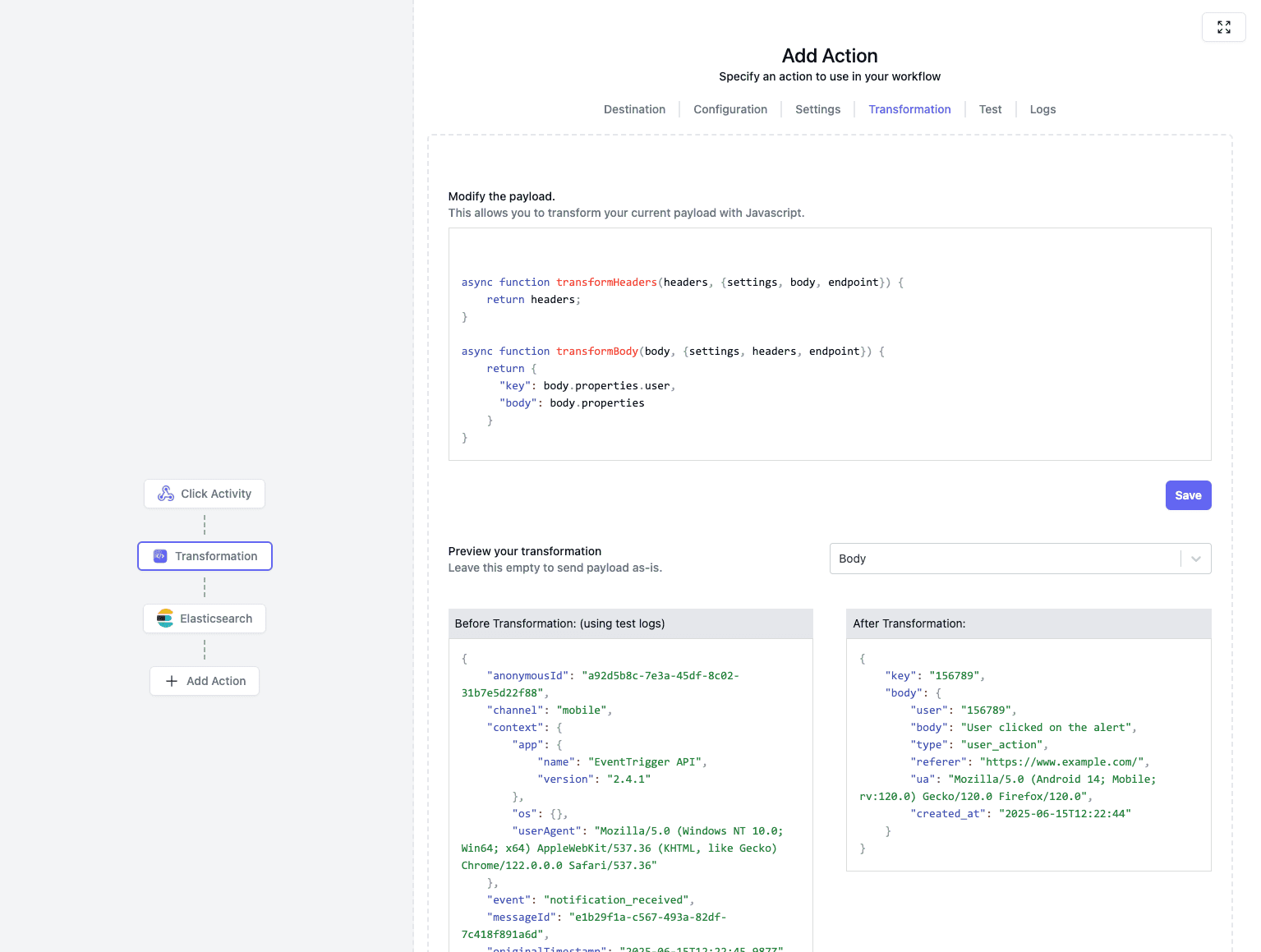Click the "created_at" timestamp line
Screen dimensions: 1261x952
tap(1020, 814)
